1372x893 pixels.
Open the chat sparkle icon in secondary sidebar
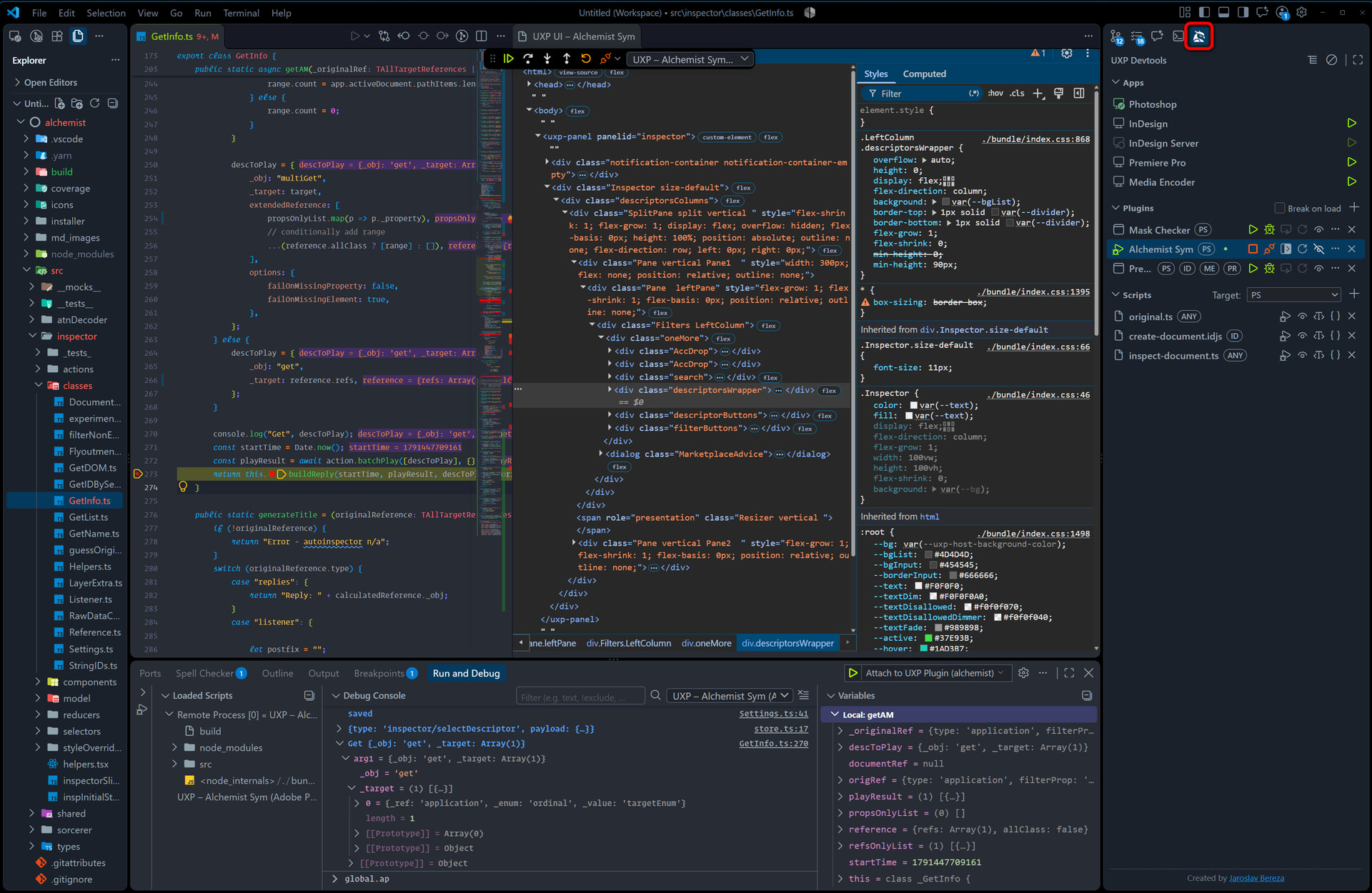coord(1158,36)
